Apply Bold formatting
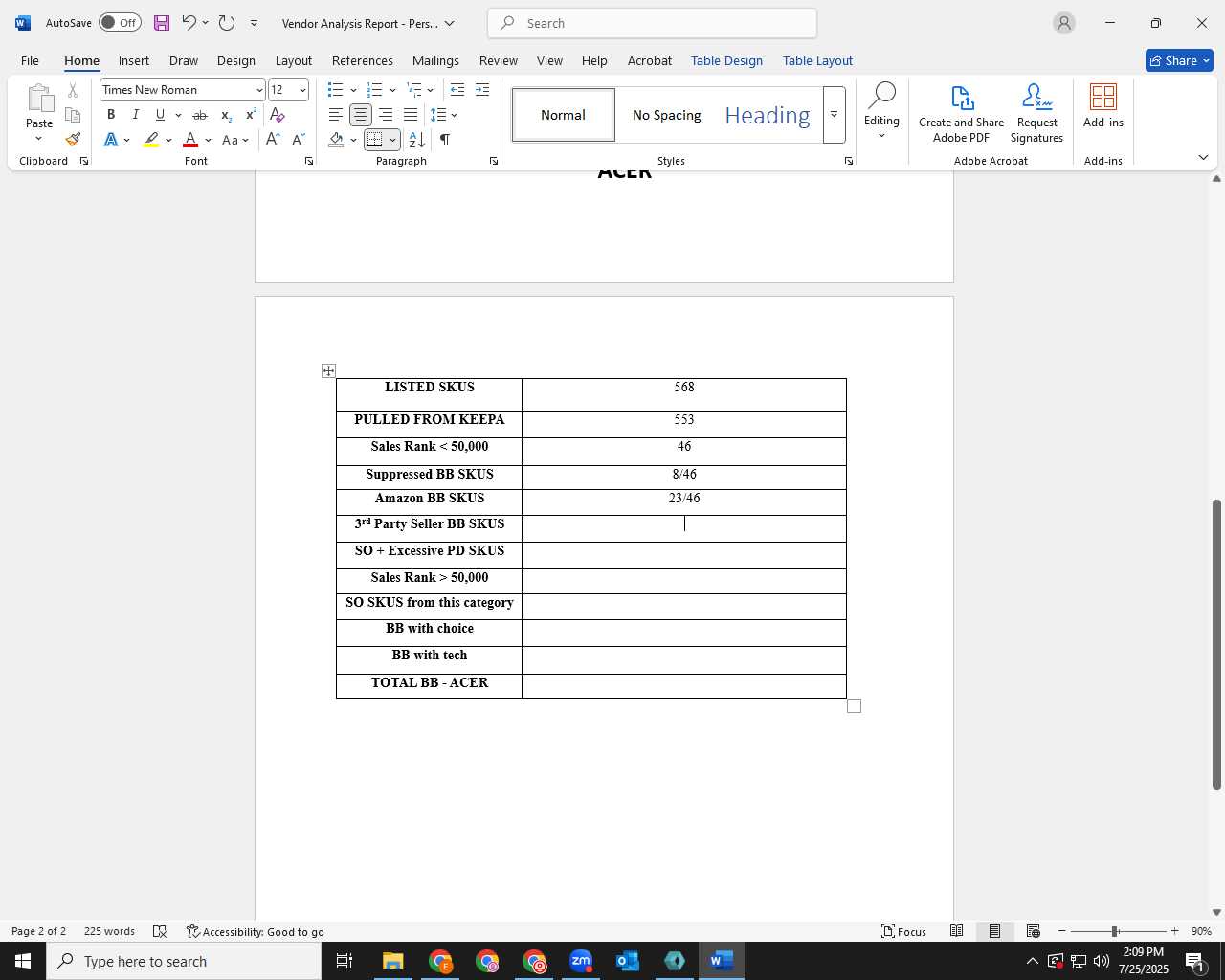Viewport: 1225px width, 980px height. (111, 115)
